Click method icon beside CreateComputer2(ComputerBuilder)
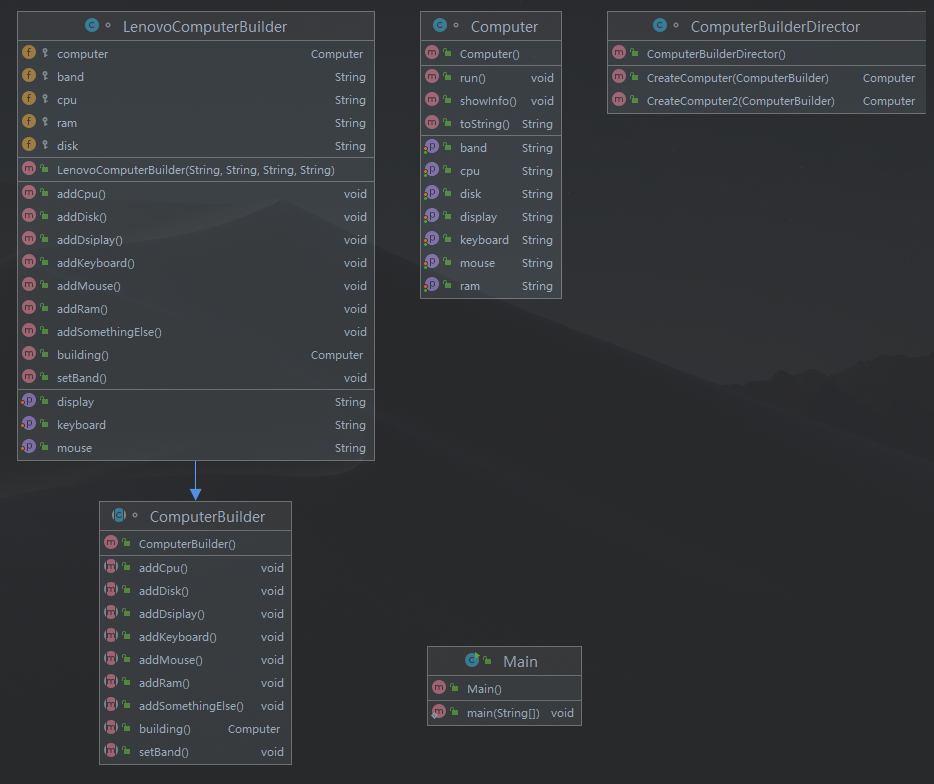The width and height of the screenshot is (934, 784). click(x=619, y=99)
